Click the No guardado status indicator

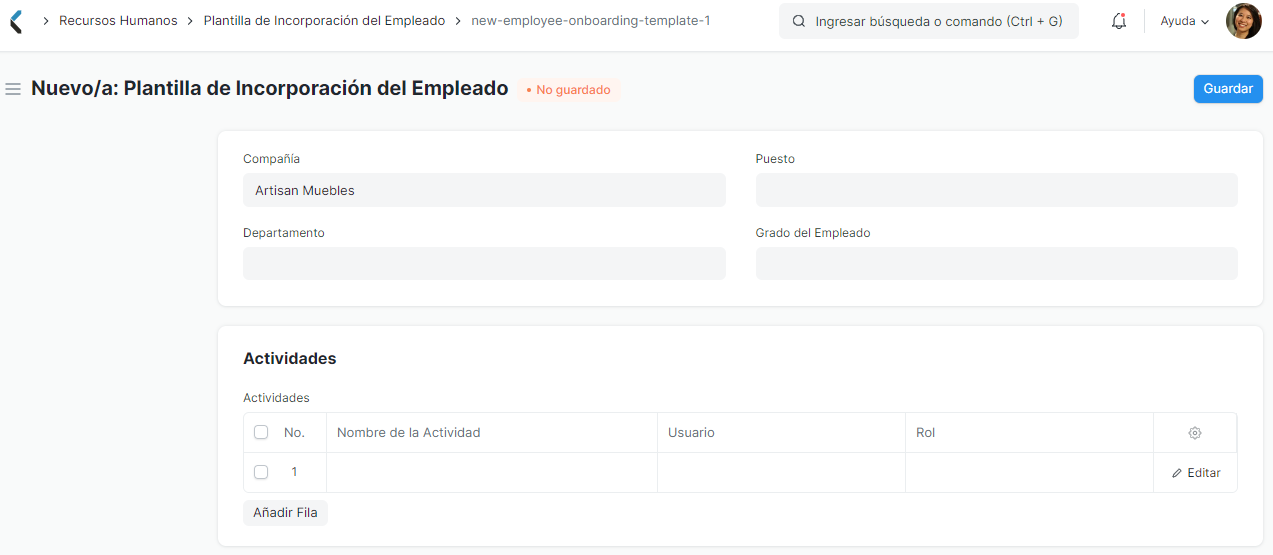pyautogui.click(x=568, y=90)
